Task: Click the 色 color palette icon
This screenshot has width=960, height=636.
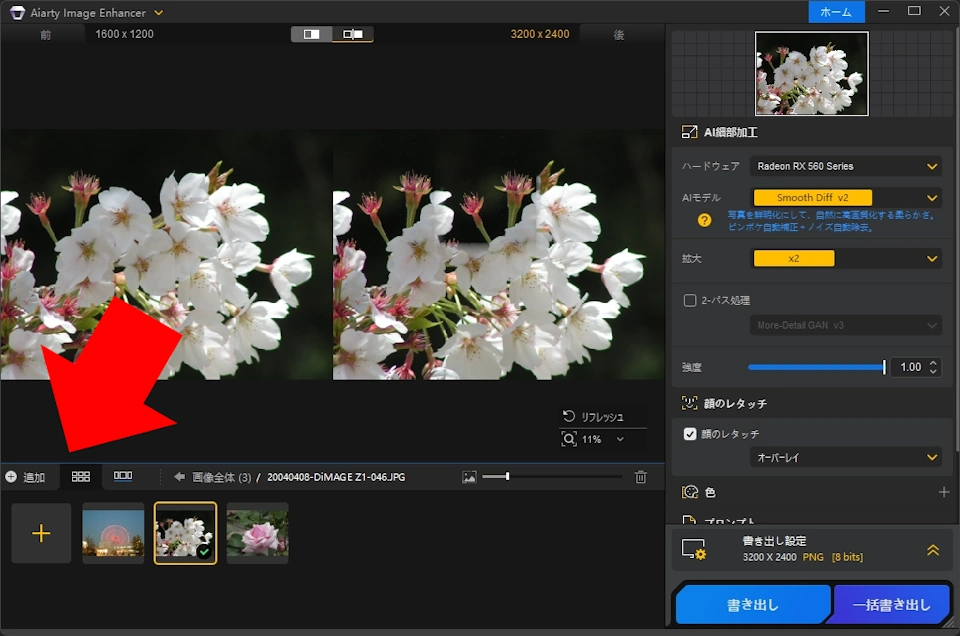Action: [688, 491]
